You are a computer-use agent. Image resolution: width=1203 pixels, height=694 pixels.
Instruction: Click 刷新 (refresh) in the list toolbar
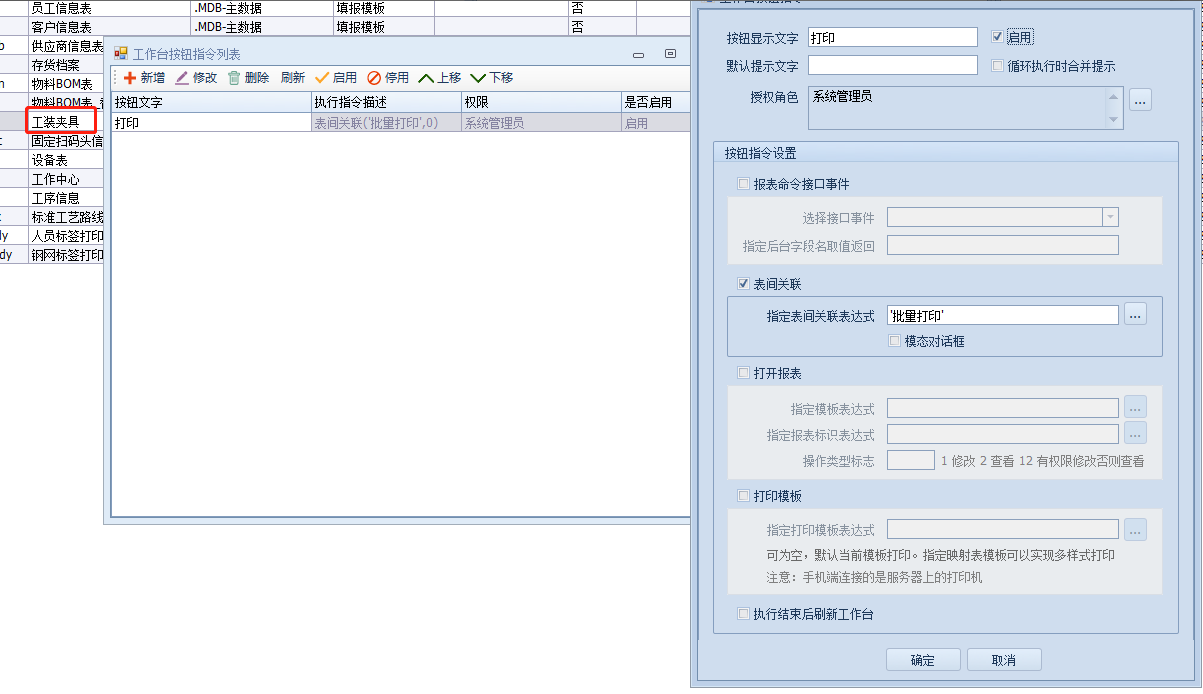(x=292, y=78)
